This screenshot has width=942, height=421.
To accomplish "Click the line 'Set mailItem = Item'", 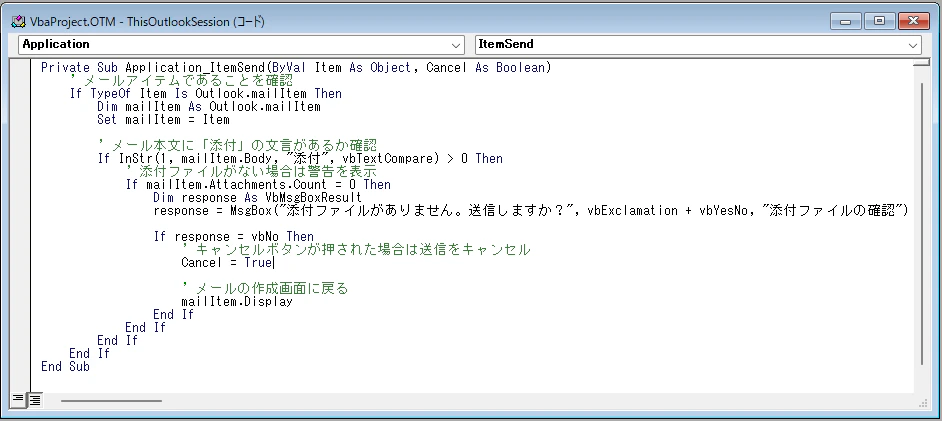I will click(163, 120).
